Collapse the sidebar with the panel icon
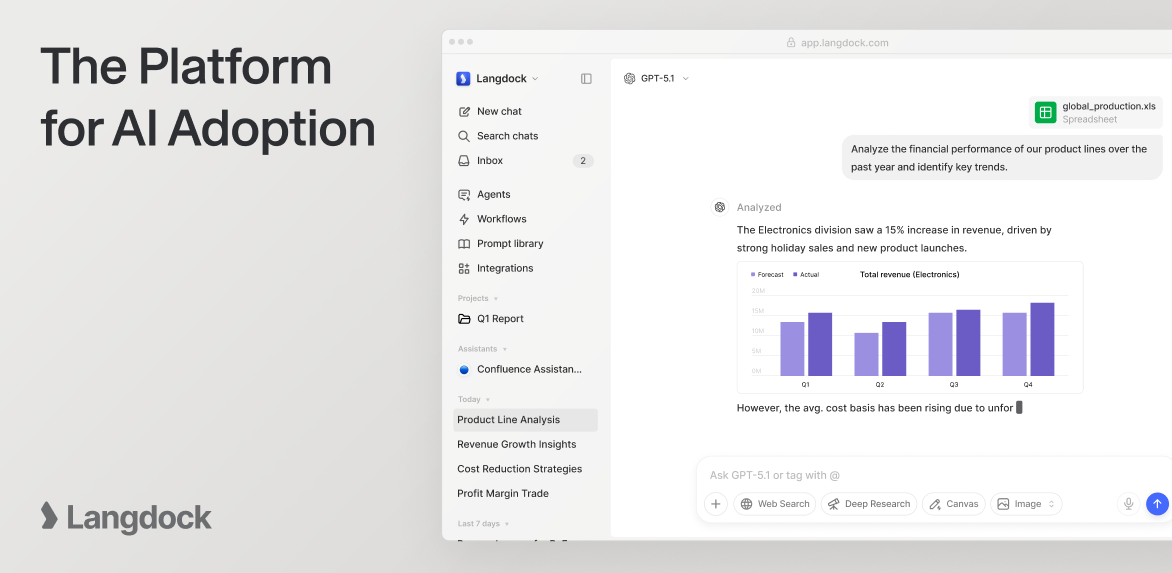 click(586, 78)
